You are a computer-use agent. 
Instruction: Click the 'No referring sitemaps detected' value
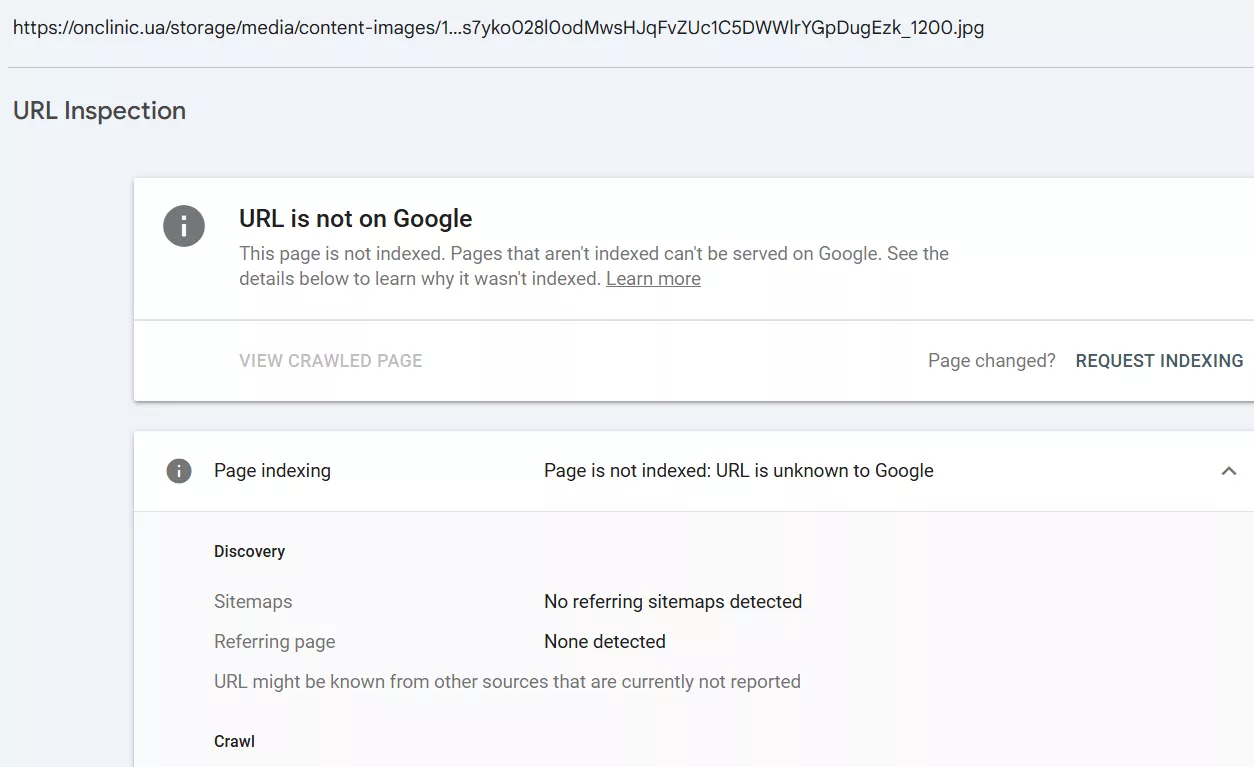672,601
